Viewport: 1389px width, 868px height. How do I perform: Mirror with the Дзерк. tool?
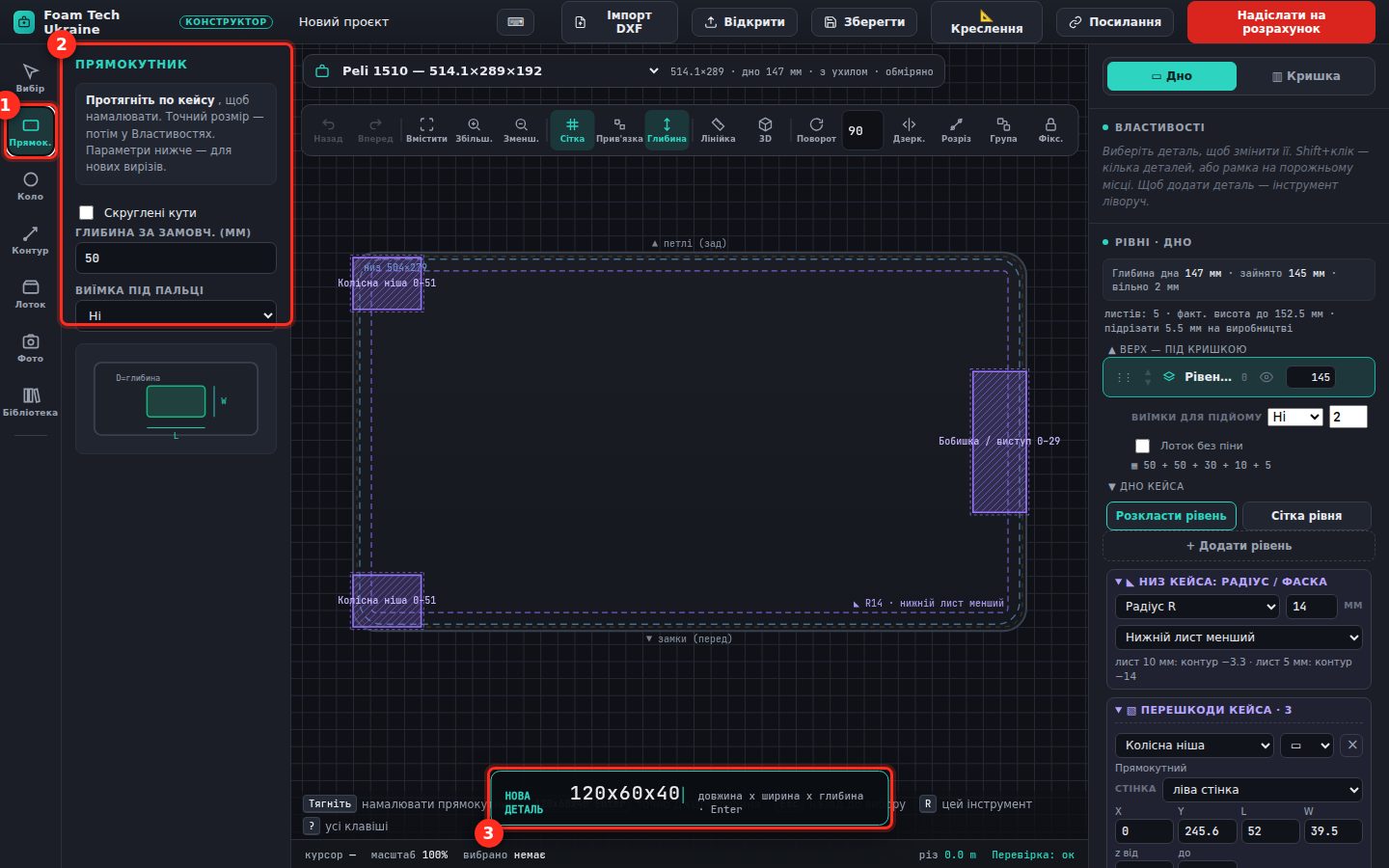[x=909, y=130]
